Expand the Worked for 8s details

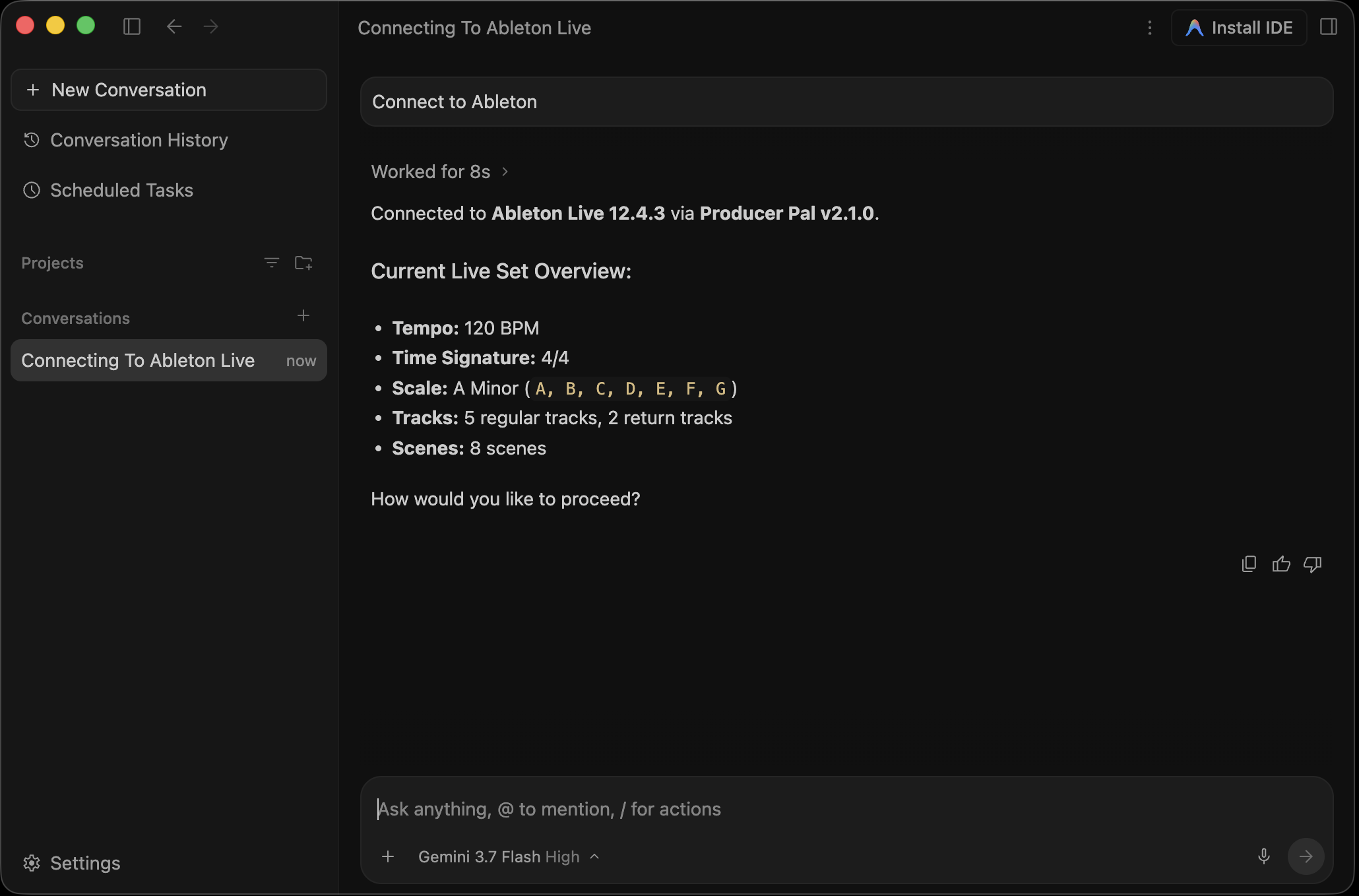tap(440, 172)
